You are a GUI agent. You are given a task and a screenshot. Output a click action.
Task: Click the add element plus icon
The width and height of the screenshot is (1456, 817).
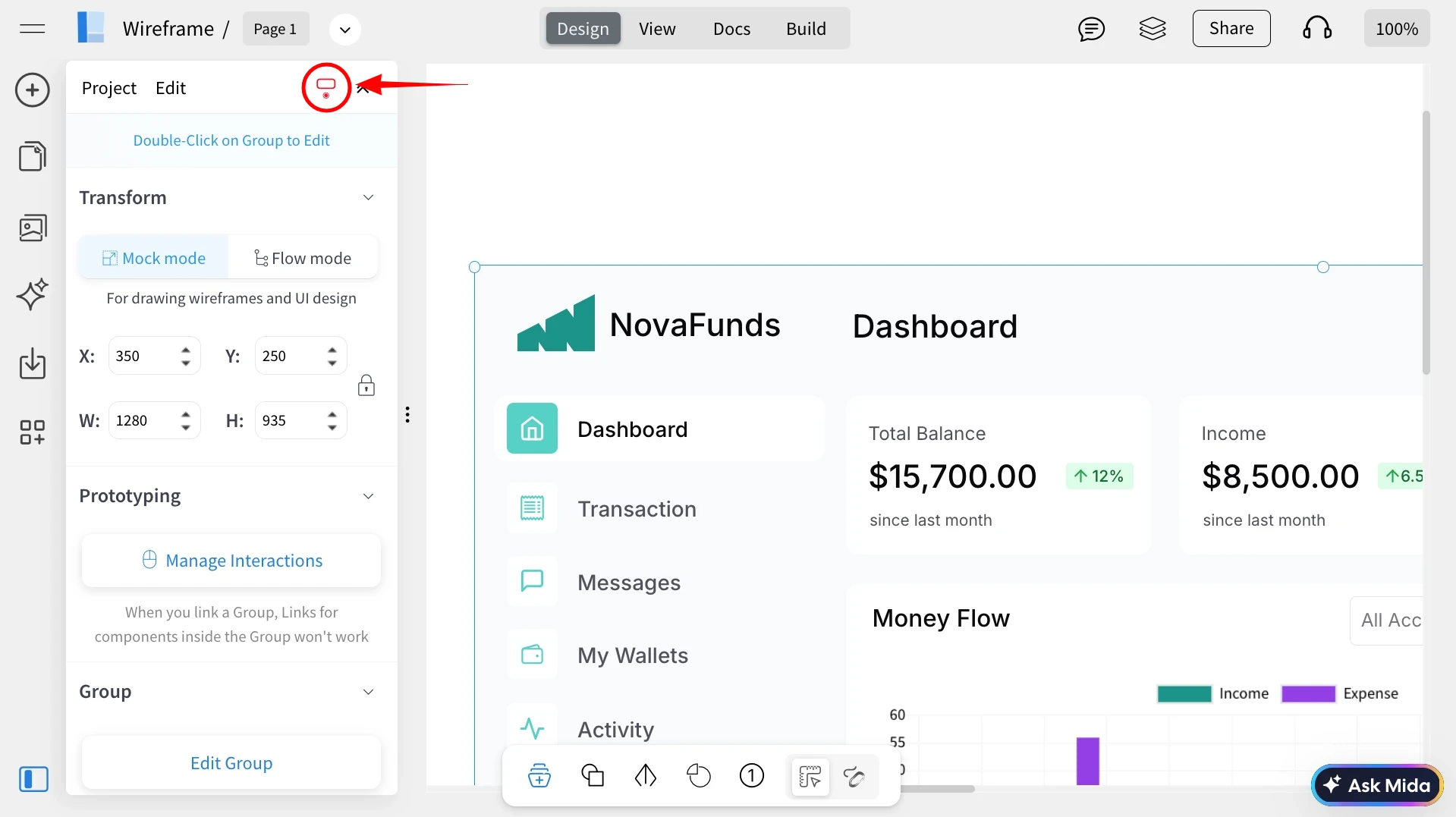[33, 90]
